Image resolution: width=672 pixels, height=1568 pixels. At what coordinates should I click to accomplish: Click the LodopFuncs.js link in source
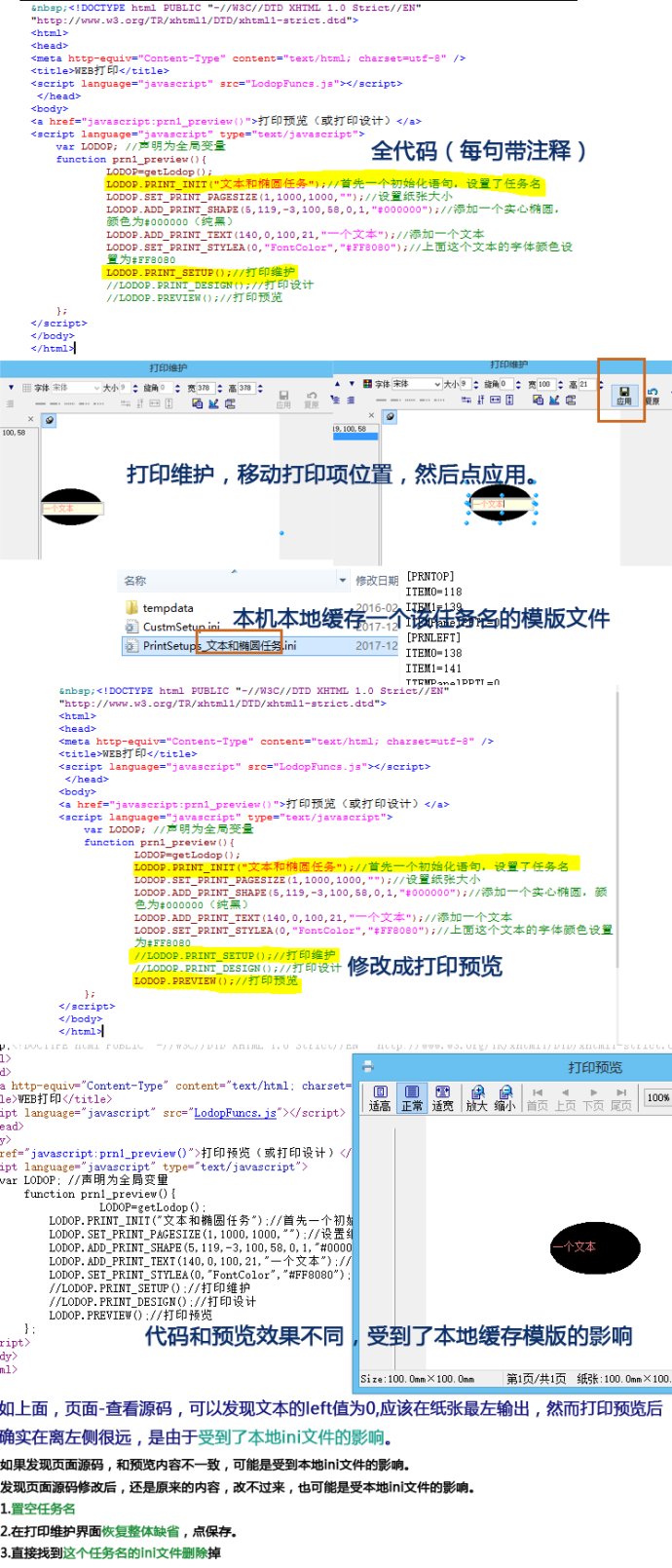tap(235, 1112)
